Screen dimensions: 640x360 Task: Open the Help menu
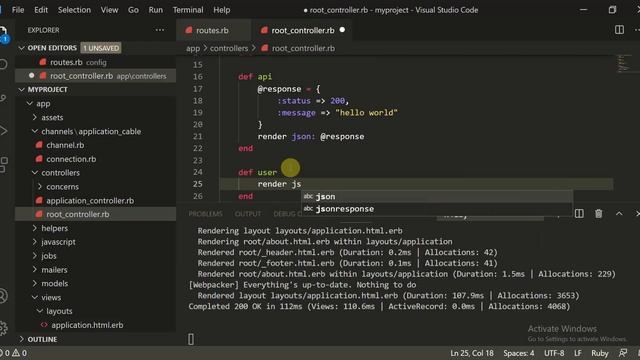[x=222, y=10]
